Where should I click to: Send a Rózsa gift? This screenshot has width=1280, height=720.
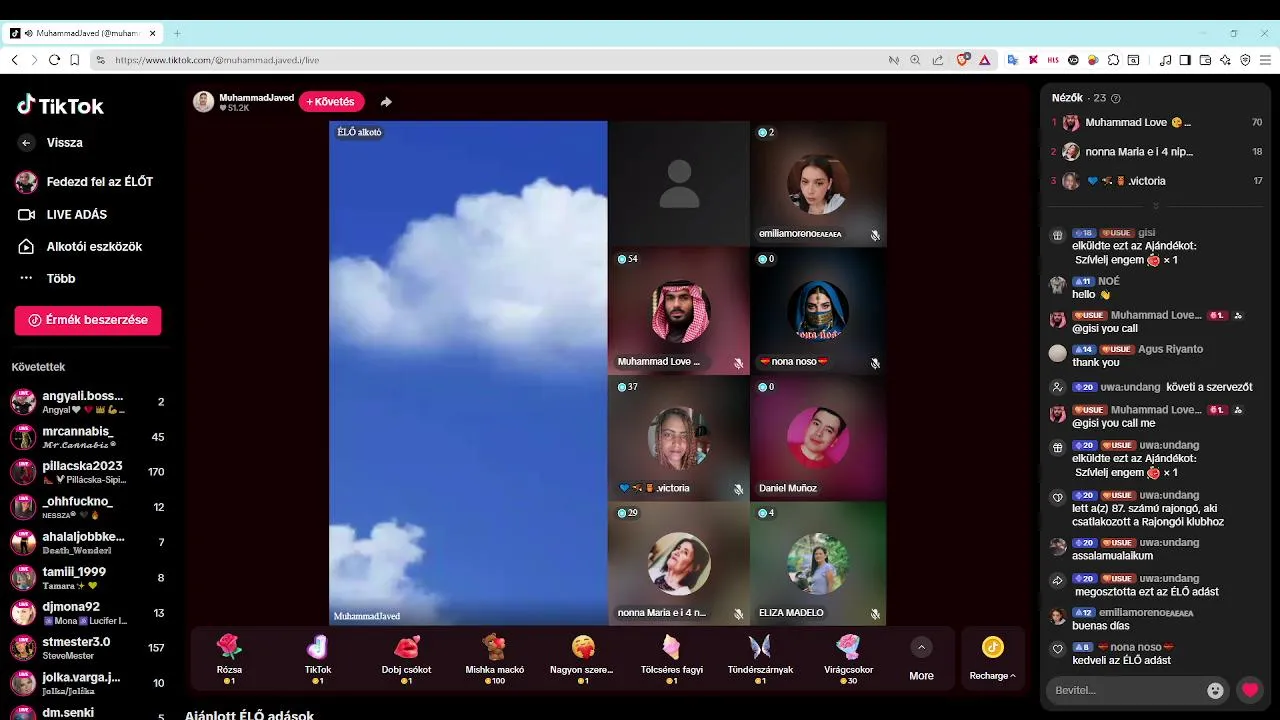229,659
